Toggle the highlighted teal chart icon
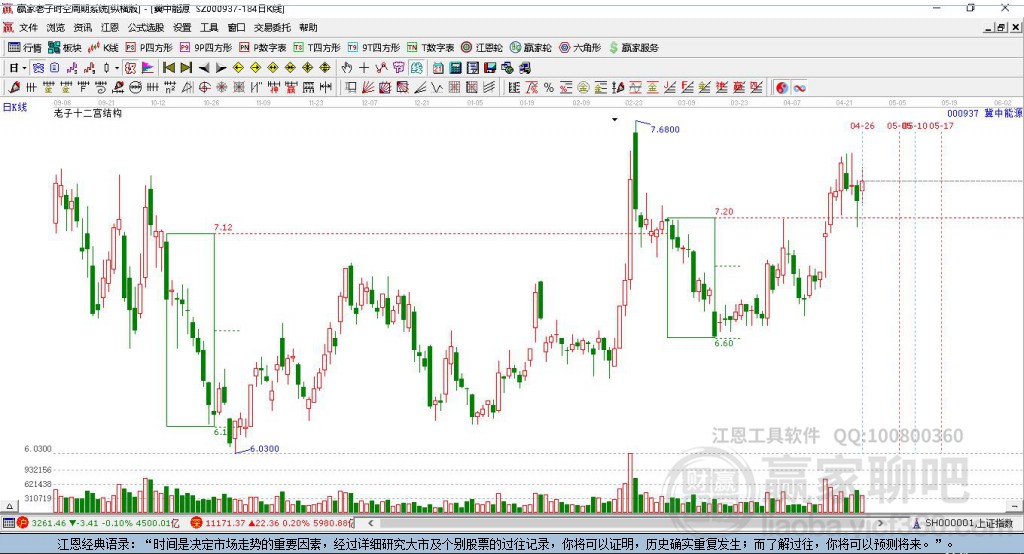 coord(417,68)
